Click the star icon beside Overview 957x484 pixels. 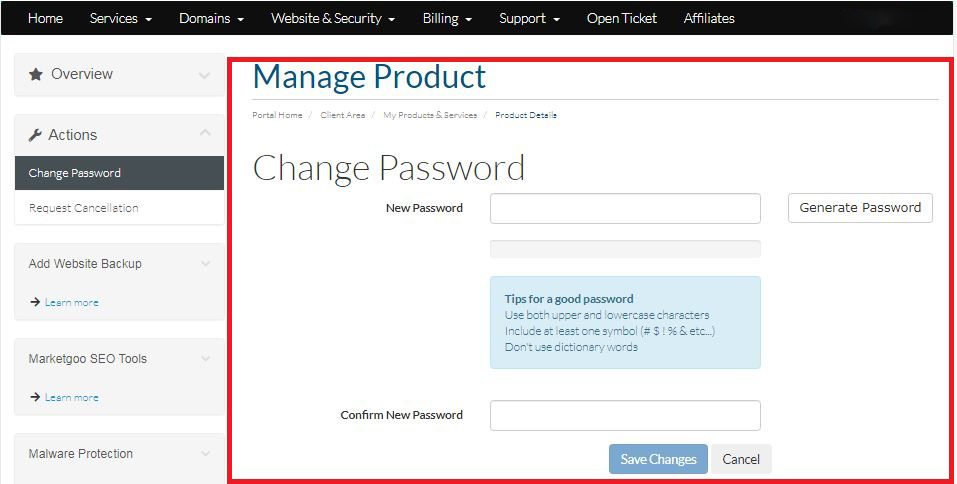[x=36, y=75]
